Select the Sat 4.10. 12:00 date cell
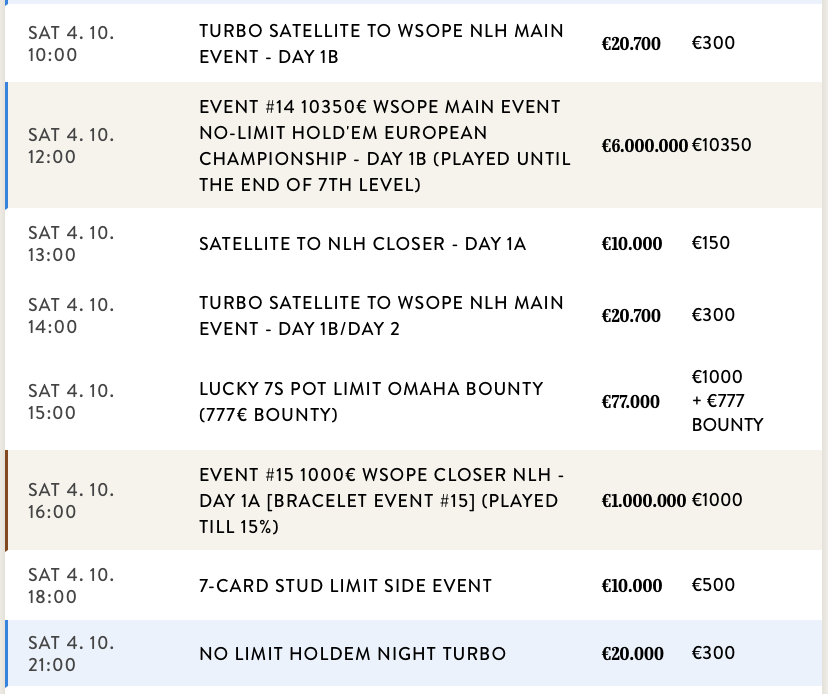Viewport: 828px width, 694px height. (x=70, y=145)
